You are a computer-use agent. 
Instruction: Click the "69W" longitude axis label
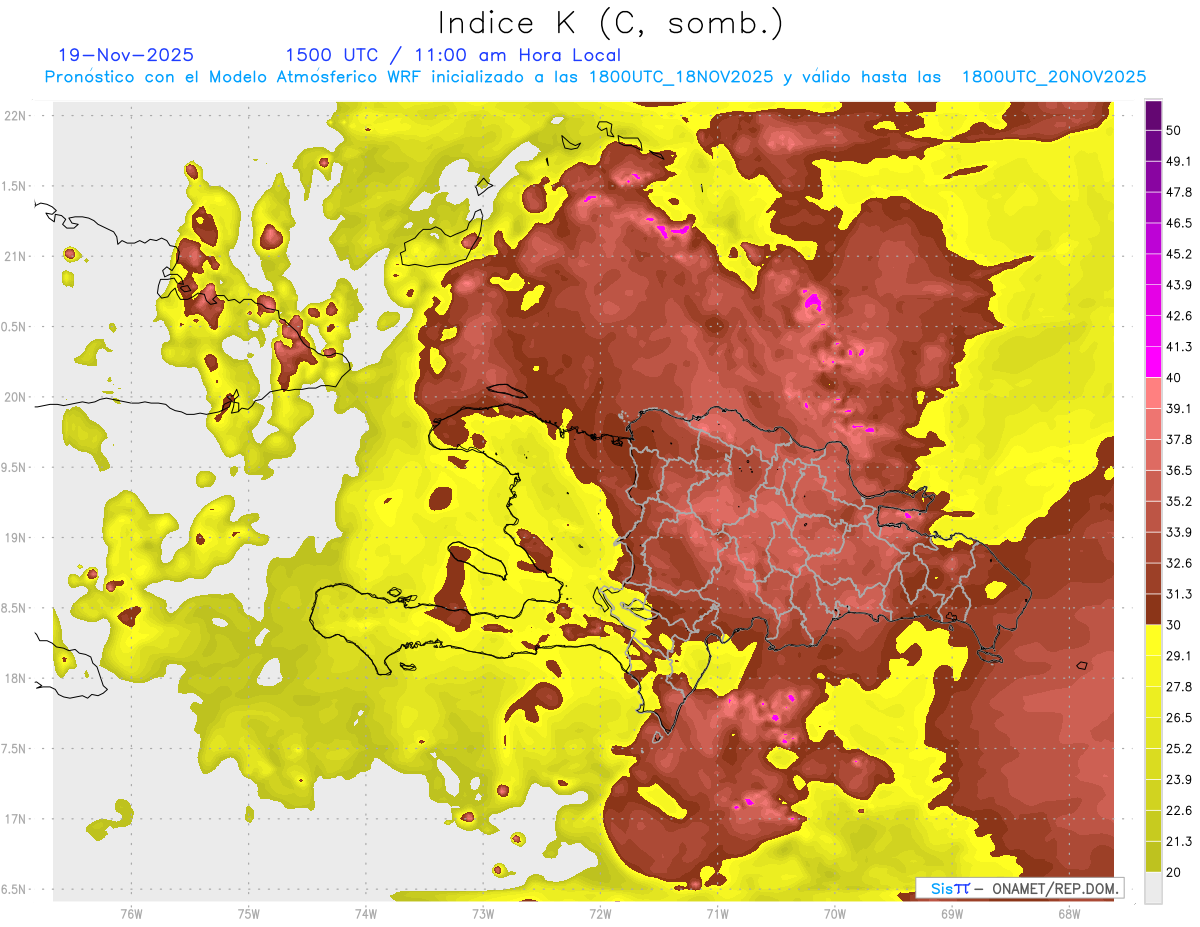click(x=951, y=914)
